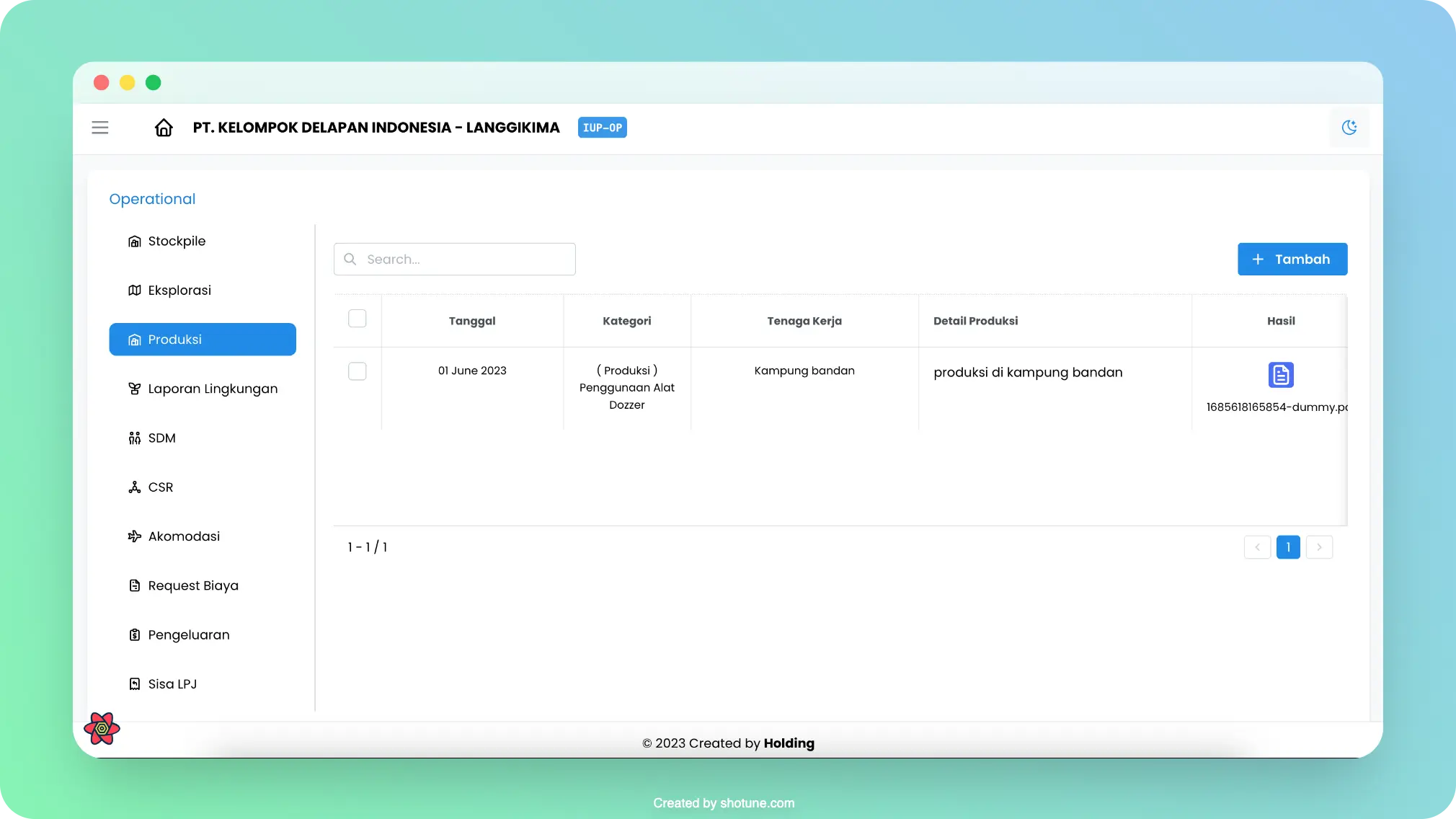The width and height of the screenshot is (1456, 819).
Task: Click the Produksi sidebar icon
Action: 133,339
